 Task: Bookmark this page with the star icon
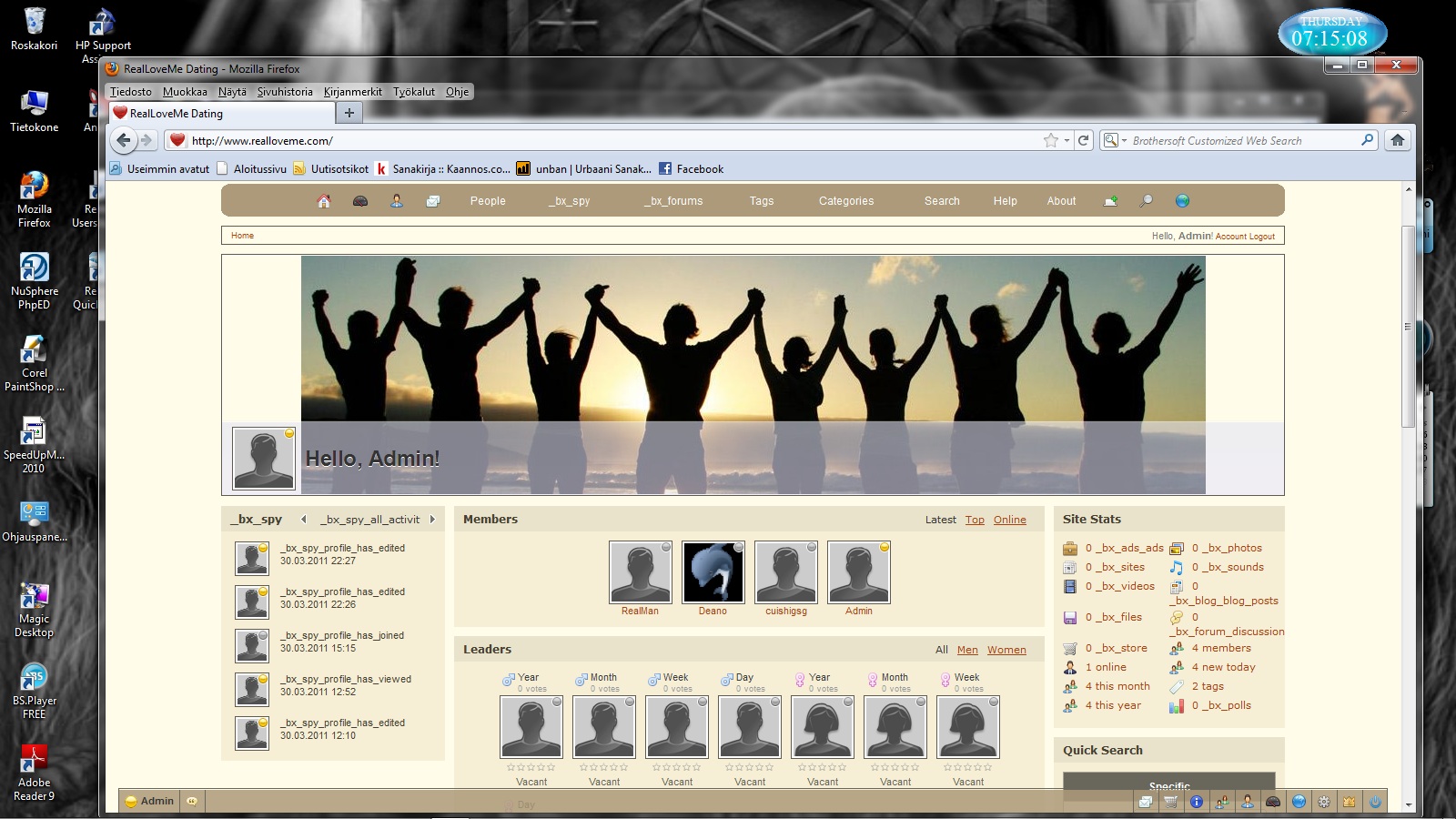[x=1051, y=140]
